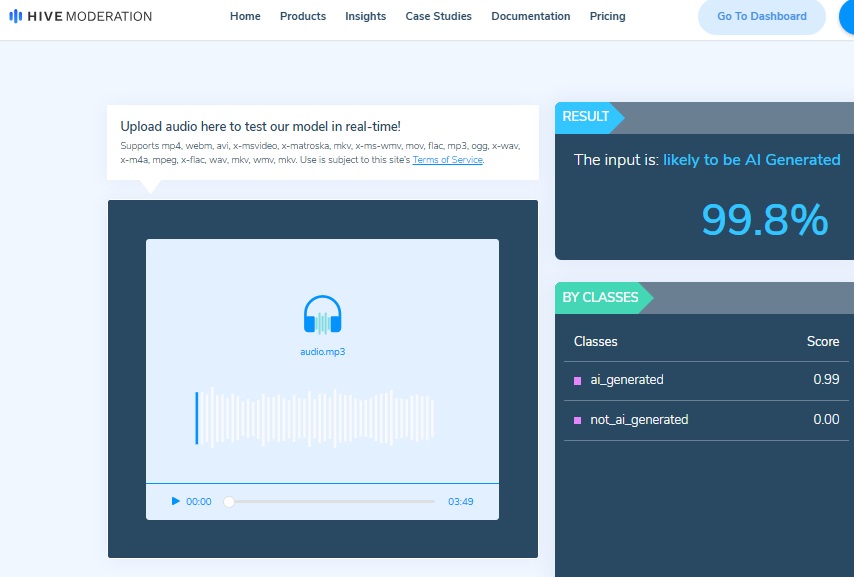
Task: Select the ai_generated class label
Action: point(627,380)
